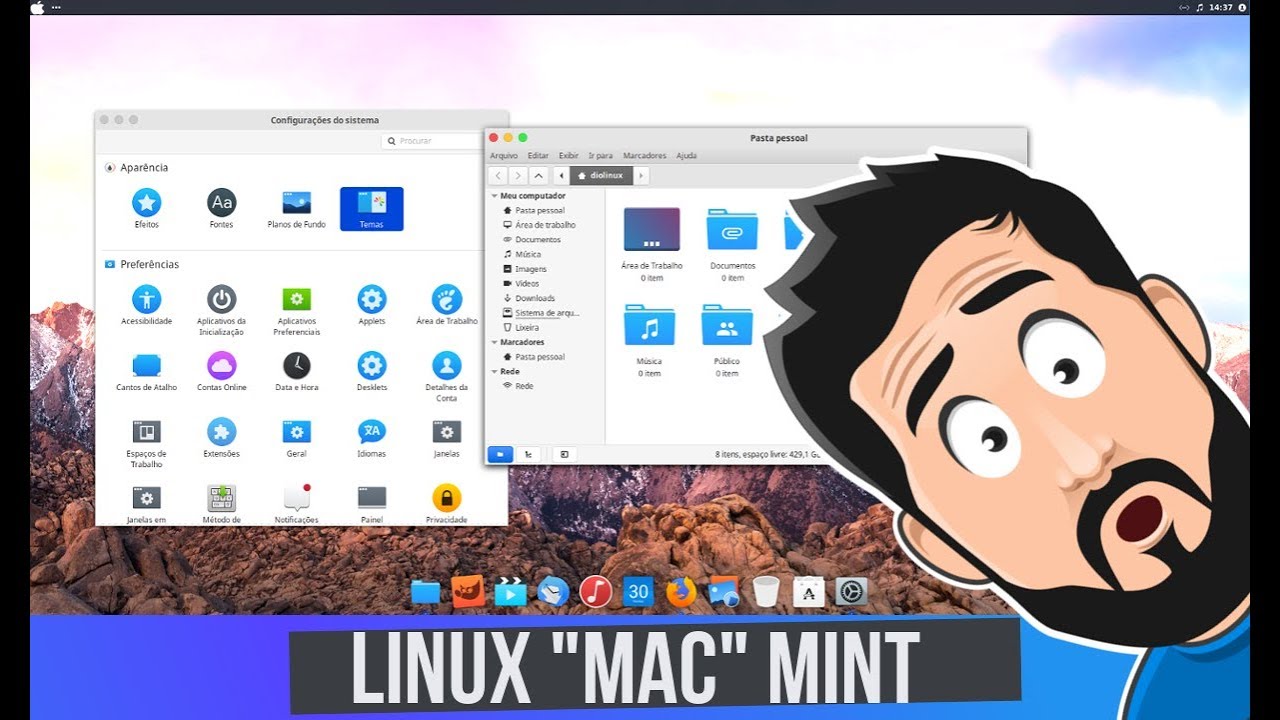
Task: Open the Marcadores menu
Action: [645, 156]
